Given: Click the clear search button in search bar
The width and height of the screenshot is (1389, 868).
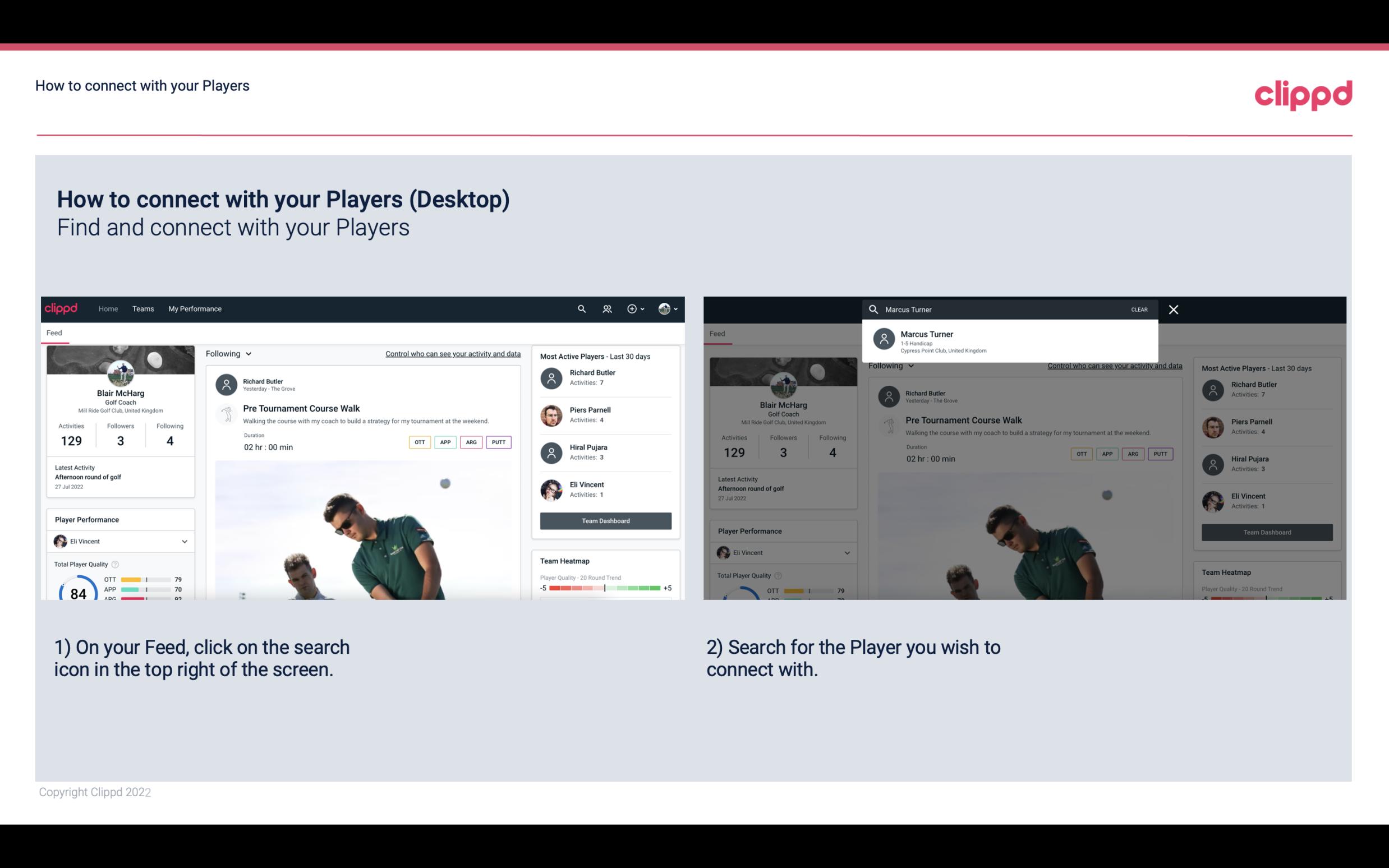Looking at the screenshot, I should click(x=1140, y=309).
